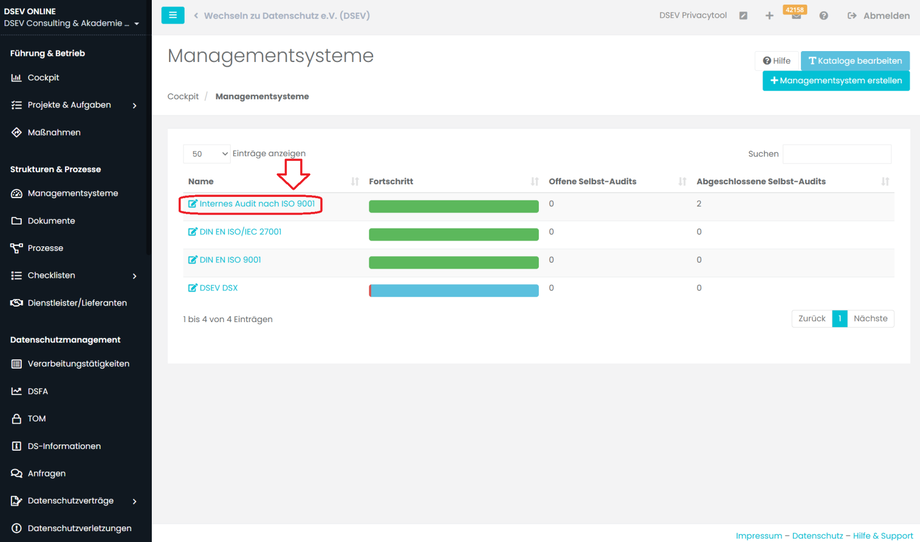Open the 50 Einträge anzeigen dropdown

tap(207, 154)
